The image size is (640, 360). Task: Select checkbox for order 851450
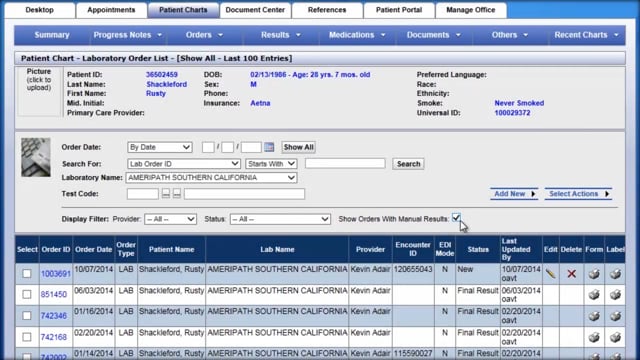[x=27, y=294]
